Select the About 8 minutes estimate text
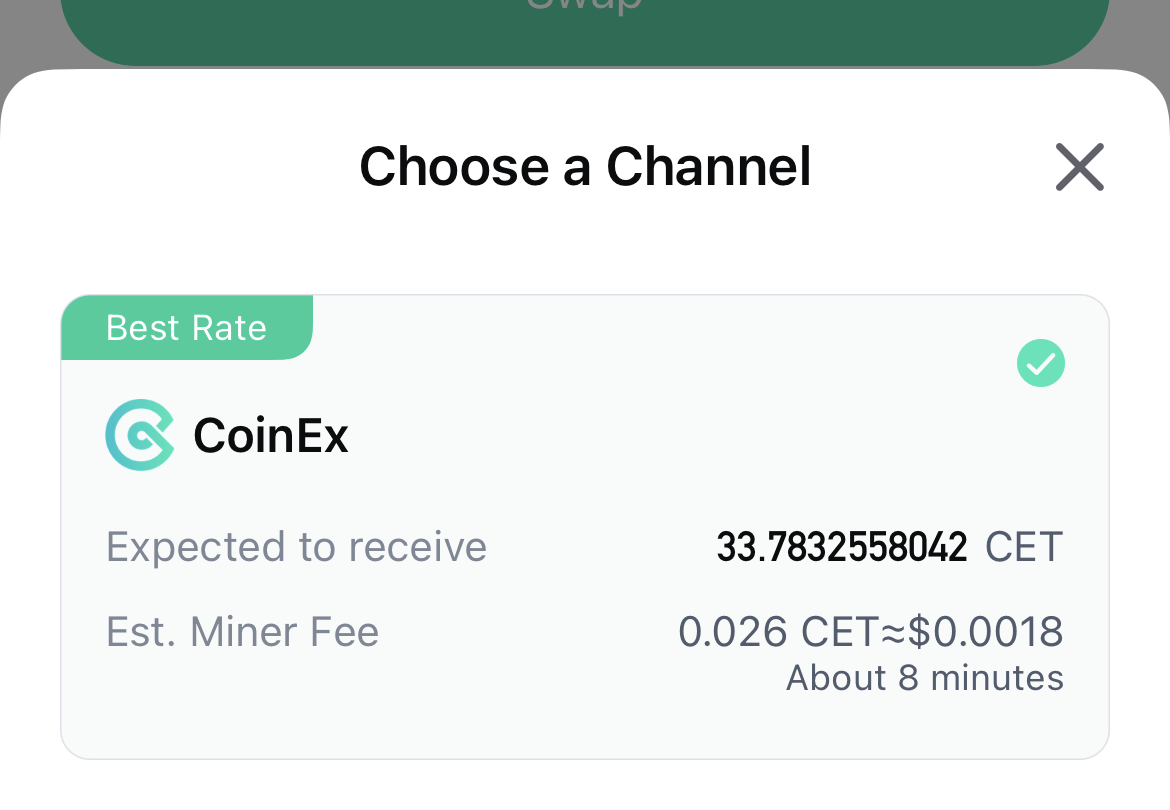 point(923,678)
